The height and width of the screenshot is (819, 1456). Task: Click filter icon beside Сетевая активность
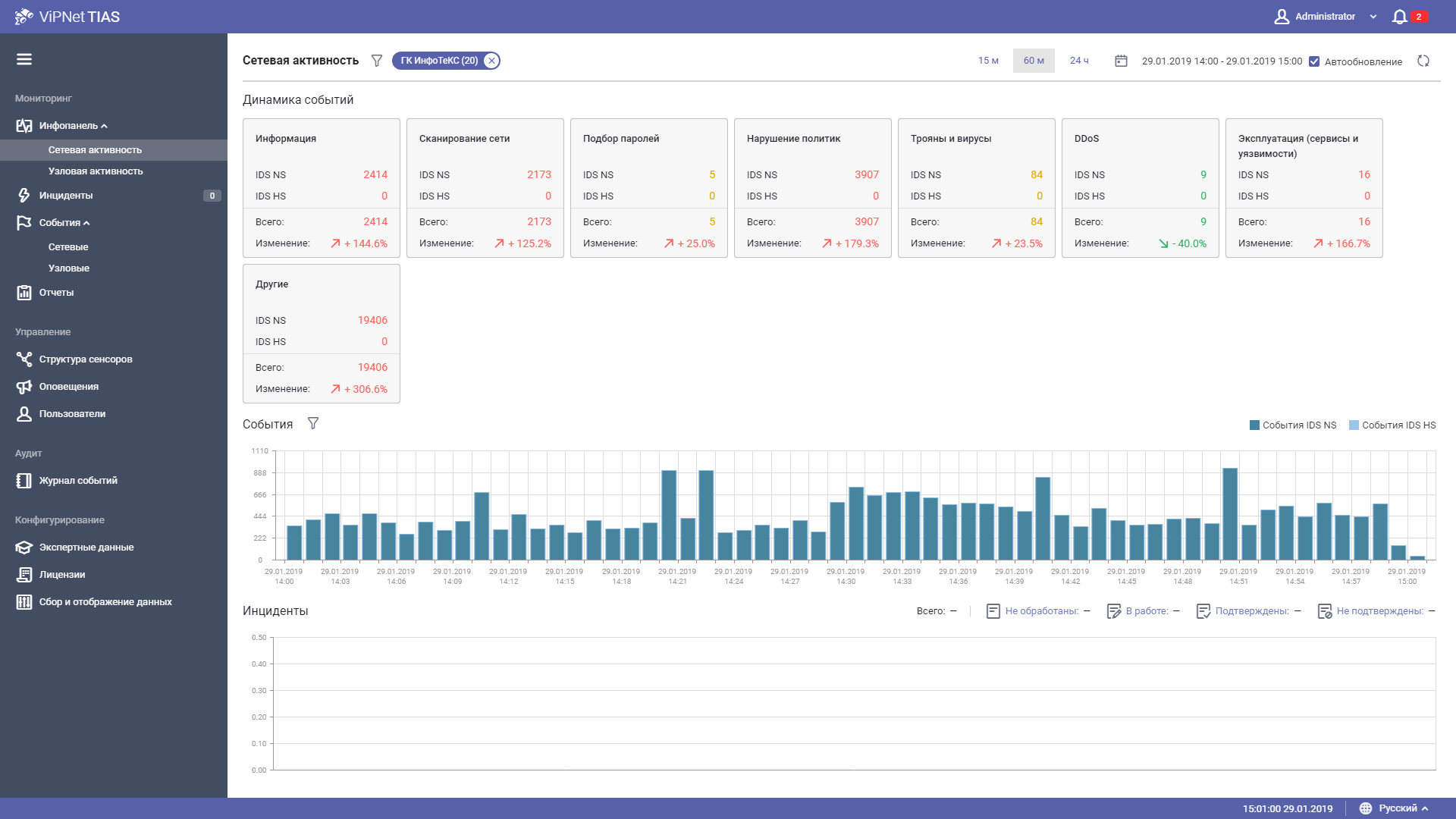(376, 61)
